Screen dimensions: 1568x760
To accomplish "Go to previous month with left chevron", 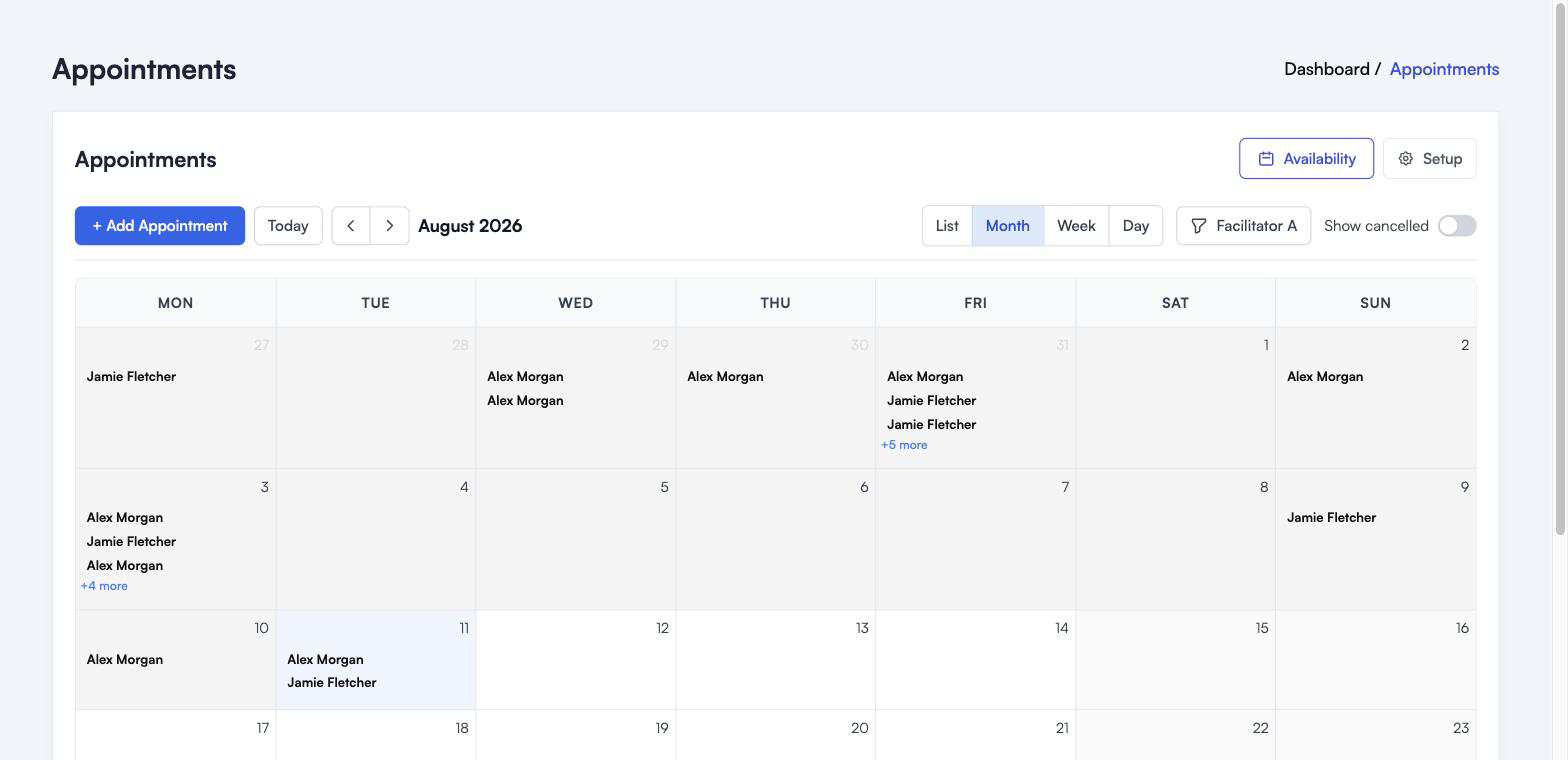I will coord(351,226).
